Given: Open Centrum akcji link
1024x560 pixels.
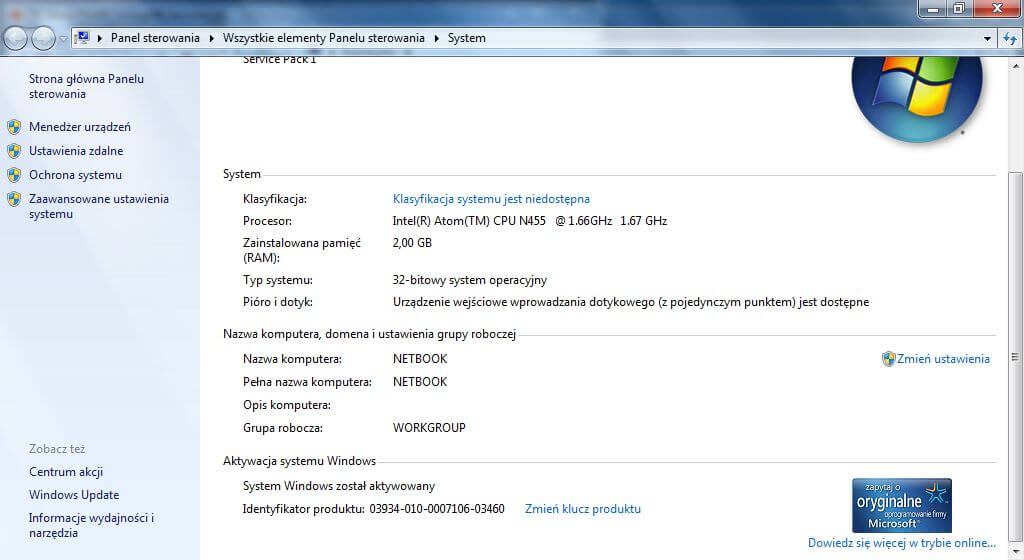Looking at the screenshot, I should [66, 472].
